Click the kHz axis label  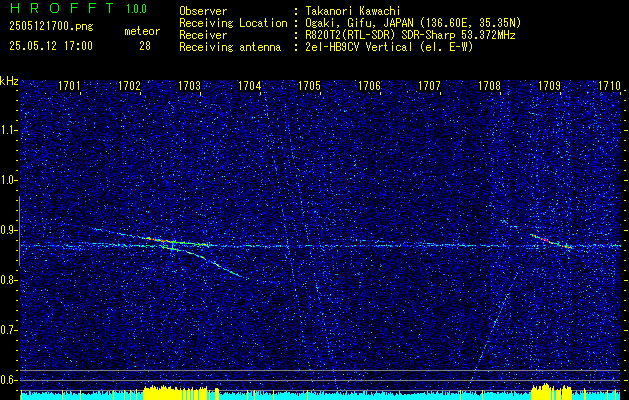pyautogui.click(x=9, y=81)
